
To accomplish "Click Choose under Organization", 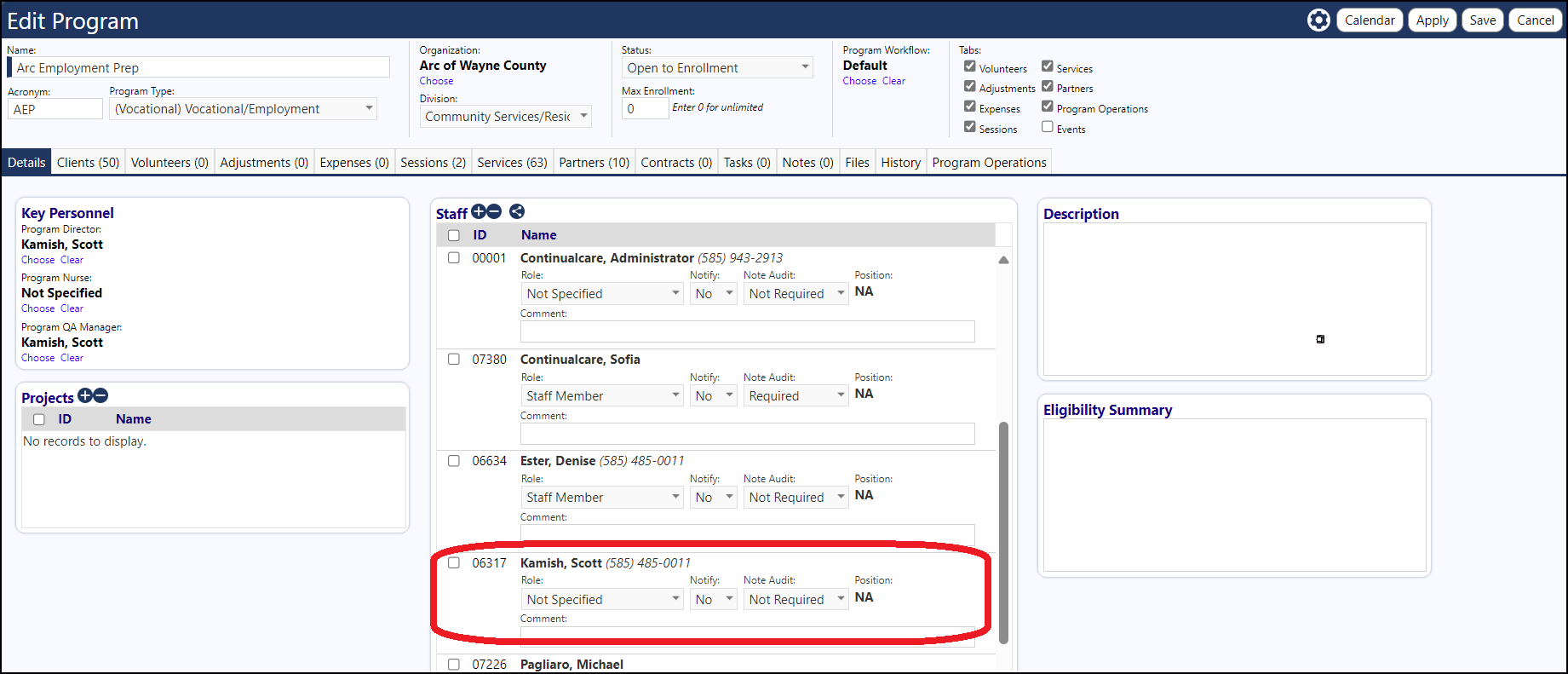I will [436, 81].
